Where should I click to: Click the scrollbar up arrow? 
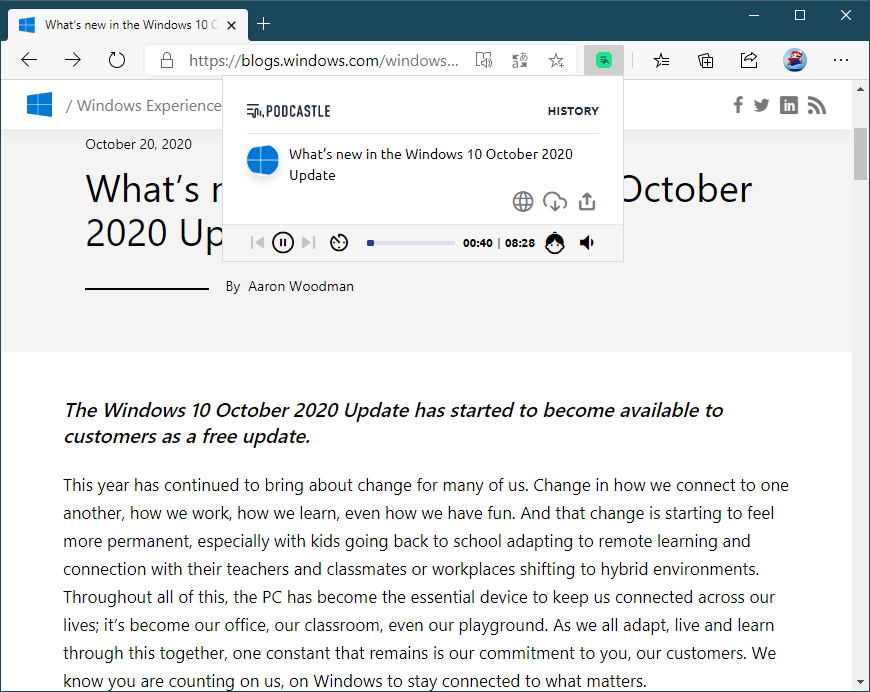pos(861,89)
